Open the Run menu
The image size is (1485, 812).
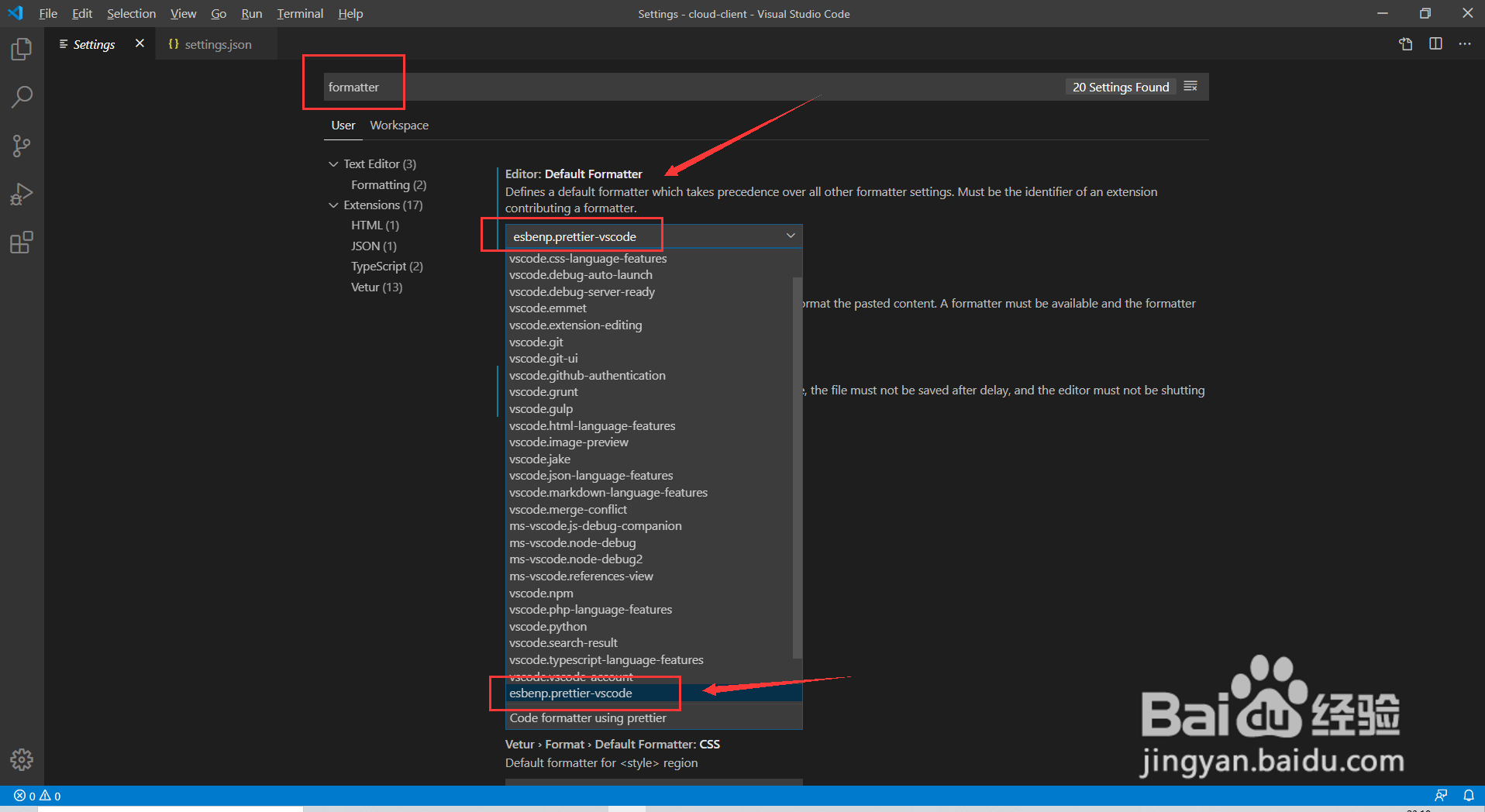(x=251, y=13)
